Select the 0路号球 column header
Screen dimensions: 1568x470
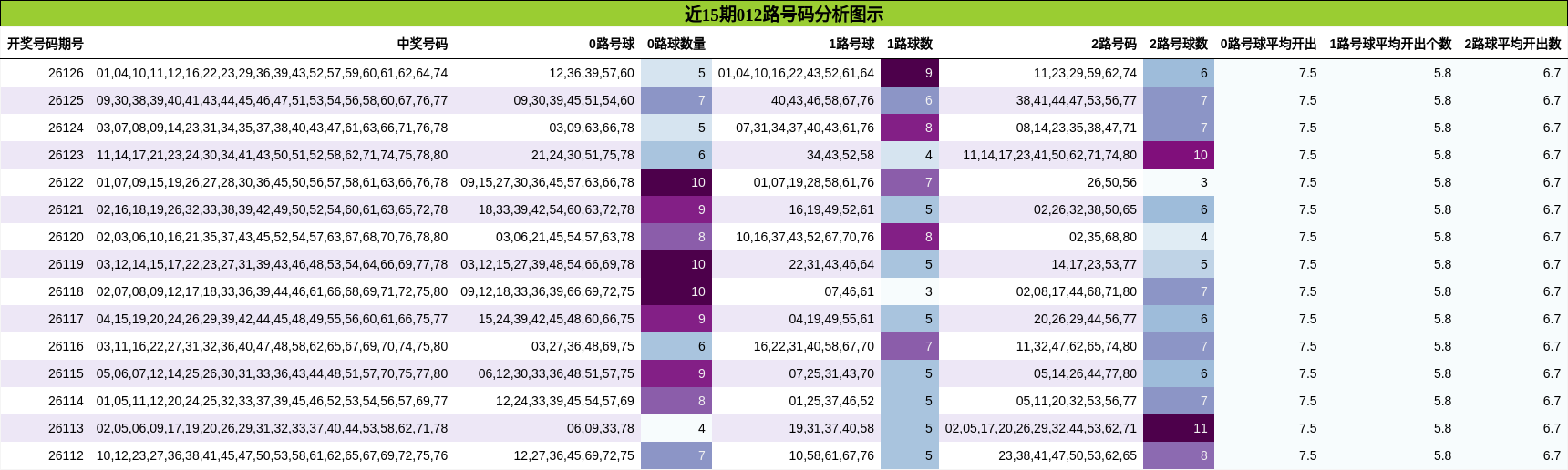(x=612, y=44)
